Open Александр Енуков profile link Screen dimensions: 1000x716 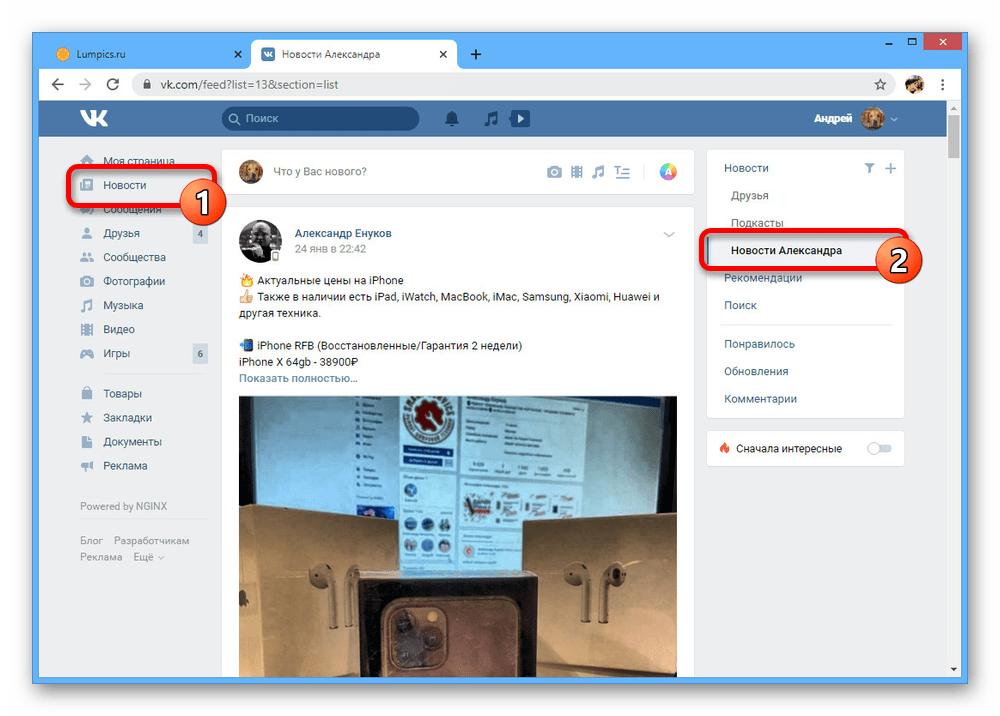[343, 233]
